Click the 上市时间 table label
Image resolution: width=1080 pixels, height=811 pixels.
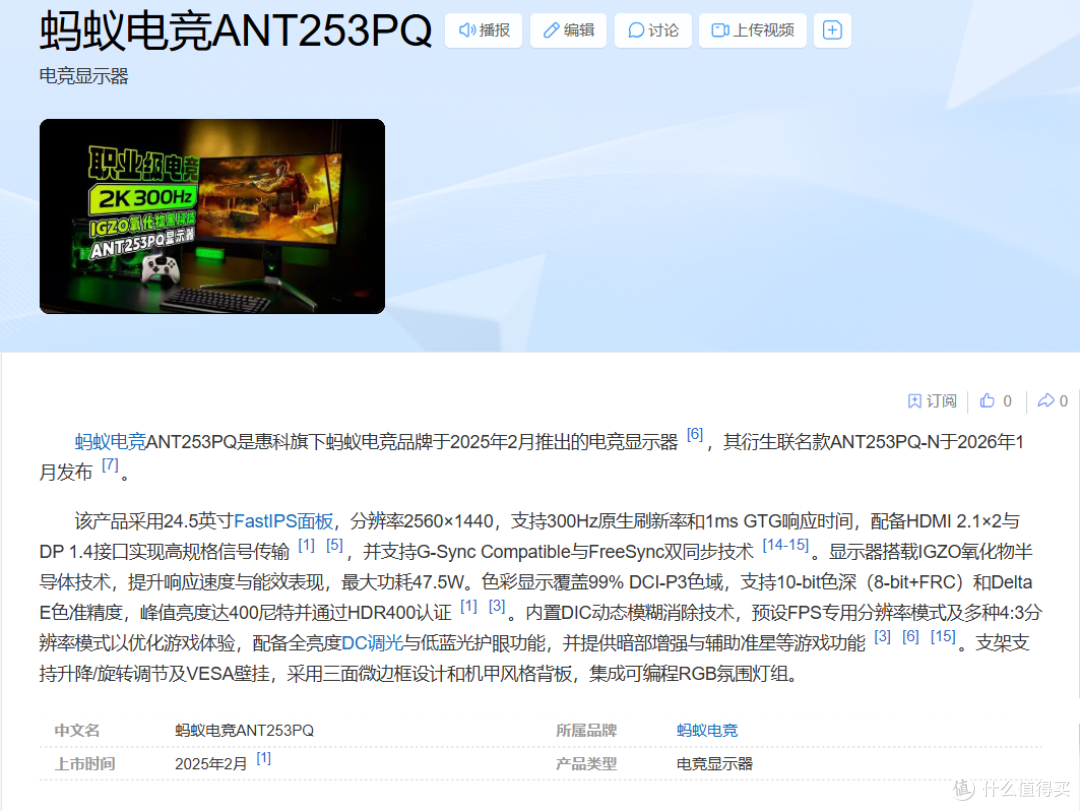click(x=85, y=764)
